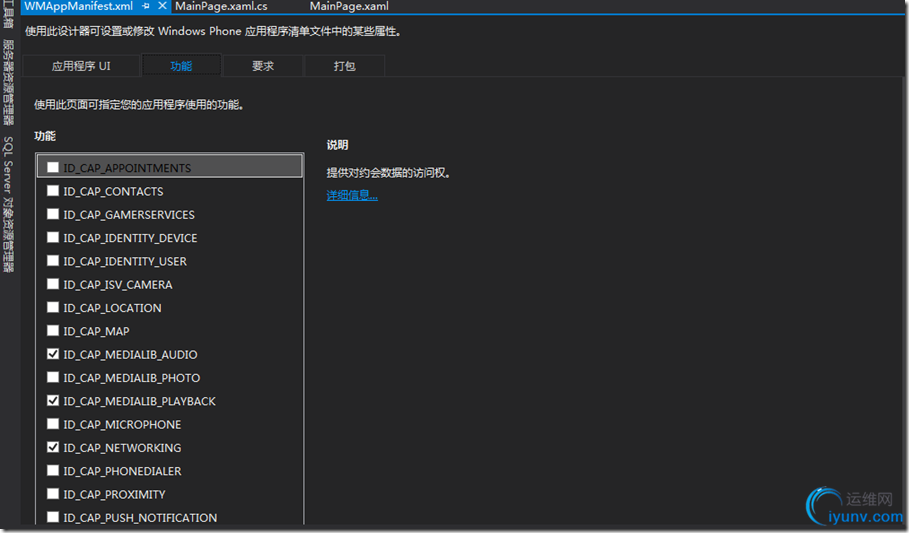Tick the ID_CAP_PHONEDIALER checkbox
The width and height of the screenshot is (909, 533).
point(53,470)
